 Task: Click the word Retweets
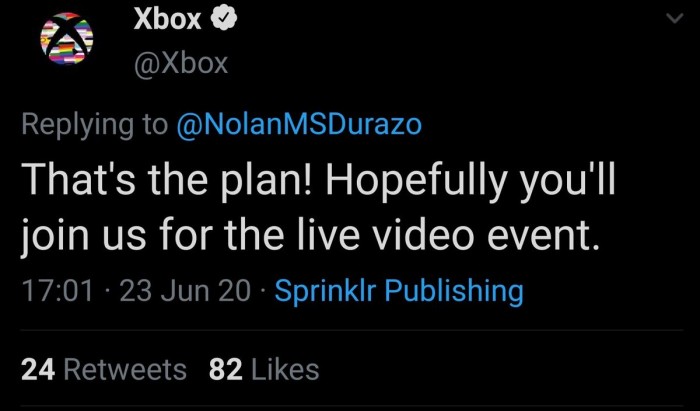[125, 369]
